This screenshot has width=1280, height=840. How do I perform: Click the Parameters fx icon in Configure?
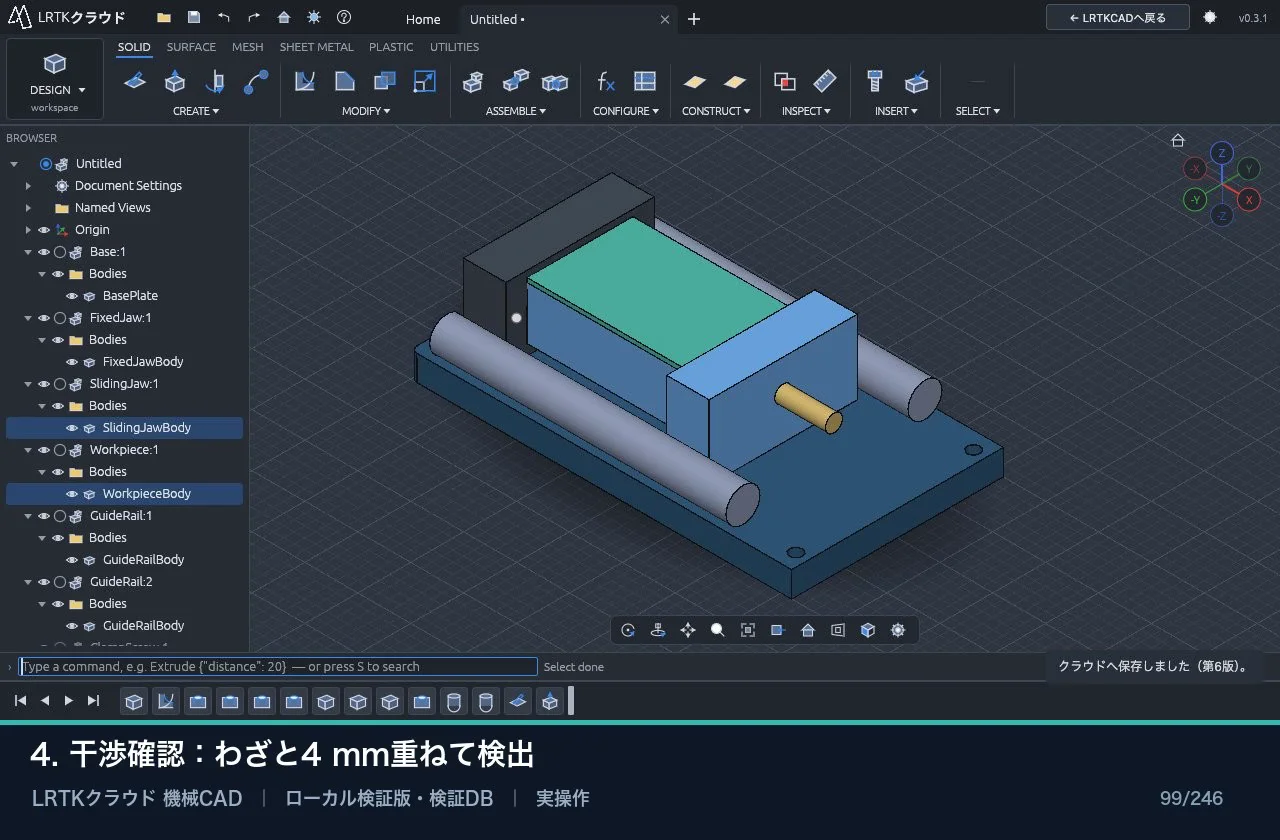[605, 82]
